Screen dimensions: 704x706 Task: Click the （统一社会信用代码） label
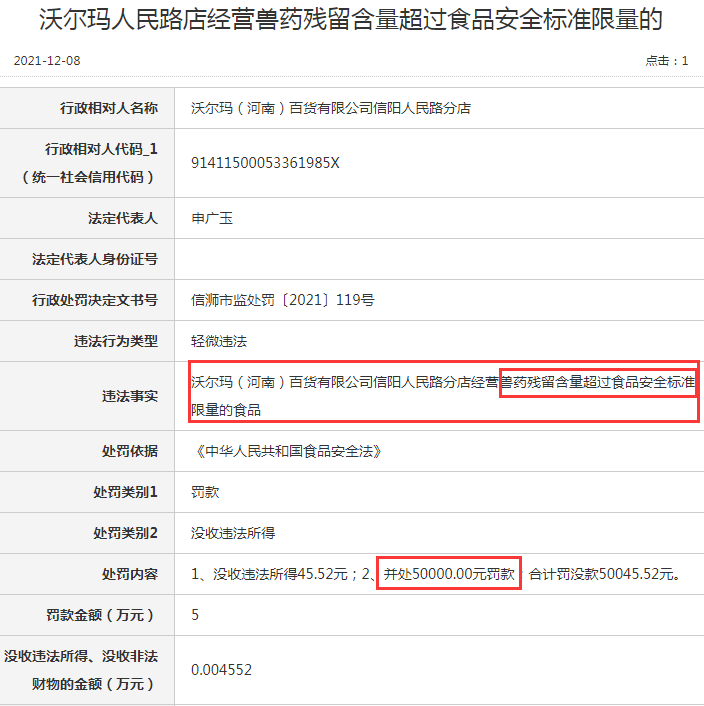click(88, 177)
